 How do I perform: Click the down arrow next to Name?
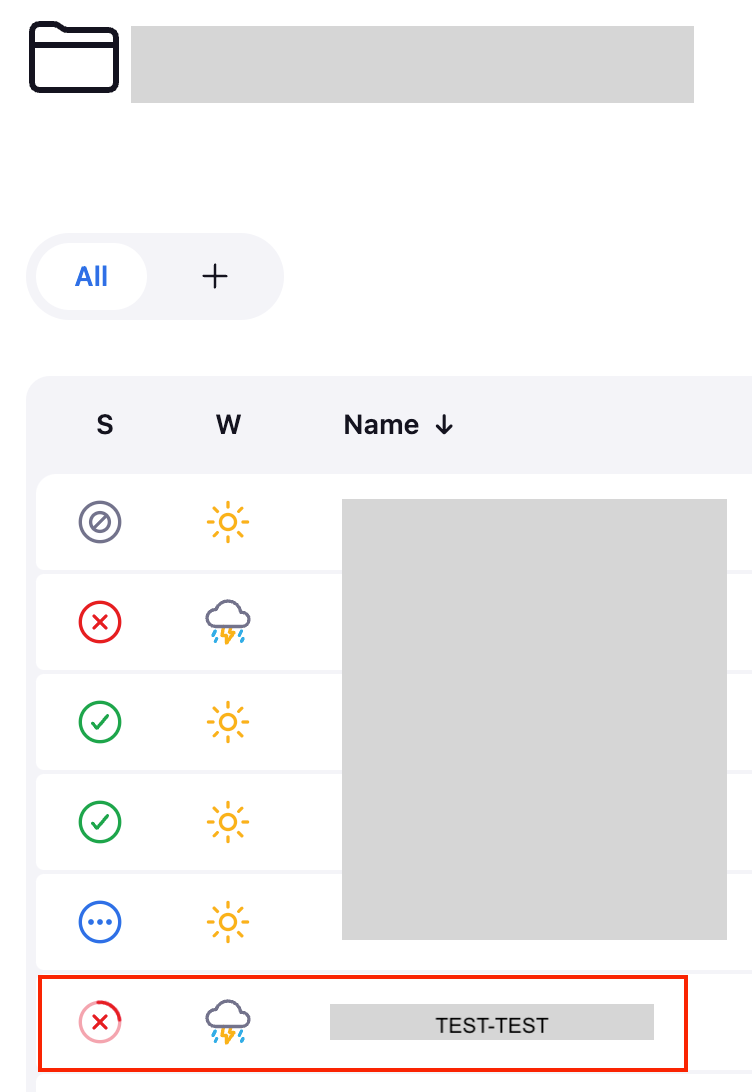445,425
